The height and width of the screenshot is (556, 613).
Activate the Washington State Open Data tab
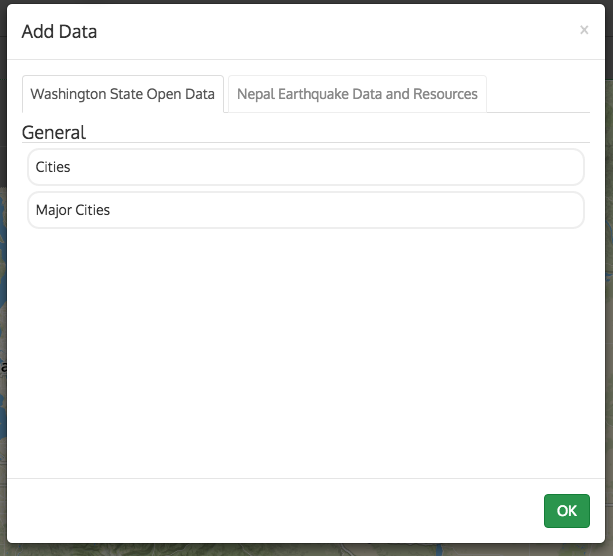[x=122, y=94]
